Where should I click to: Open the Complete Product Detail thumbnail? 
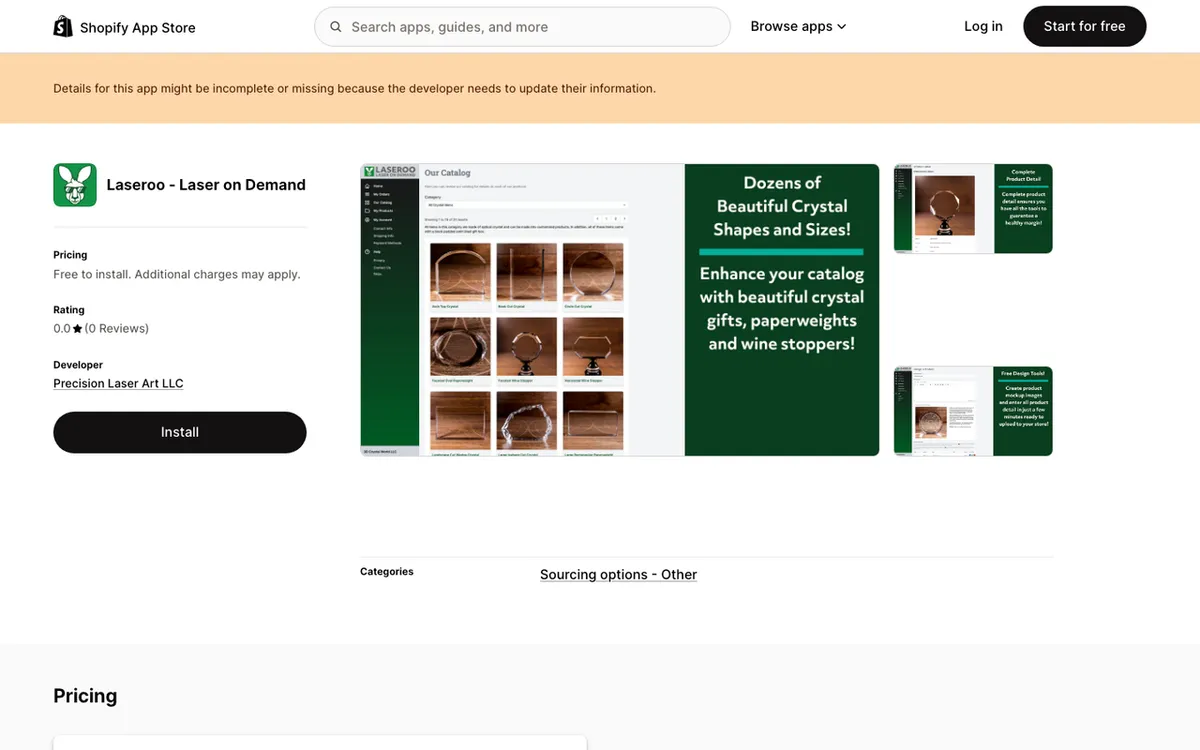coord(973,209)
